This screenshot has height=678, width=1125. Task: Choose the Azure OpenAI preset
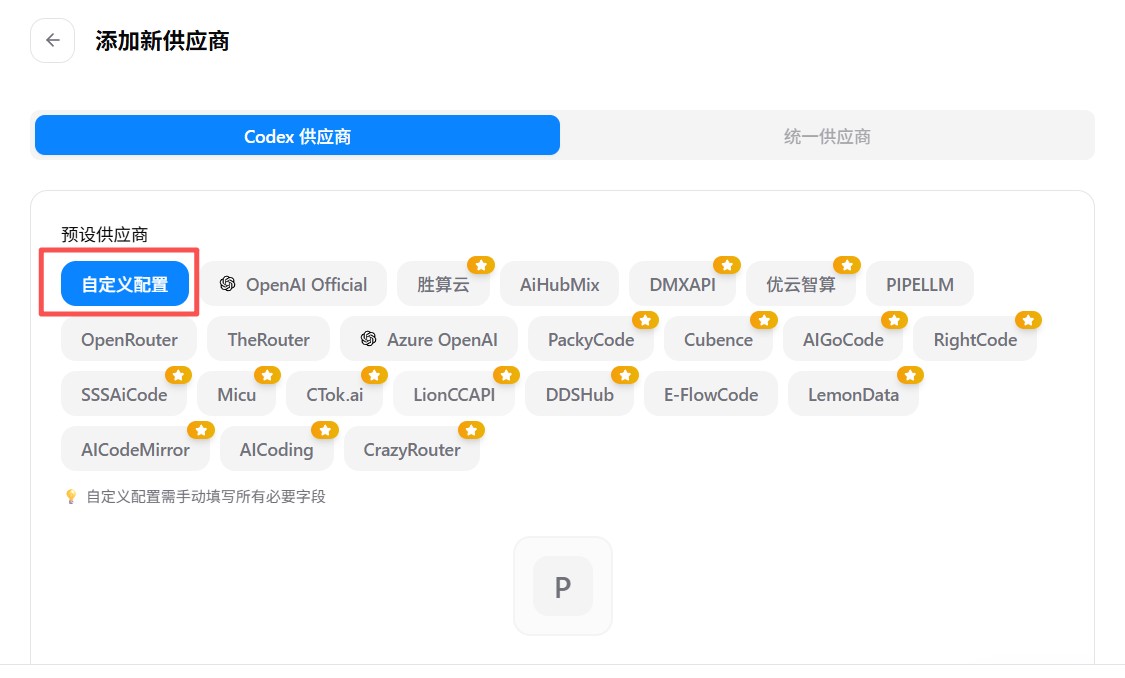[429, 339]
